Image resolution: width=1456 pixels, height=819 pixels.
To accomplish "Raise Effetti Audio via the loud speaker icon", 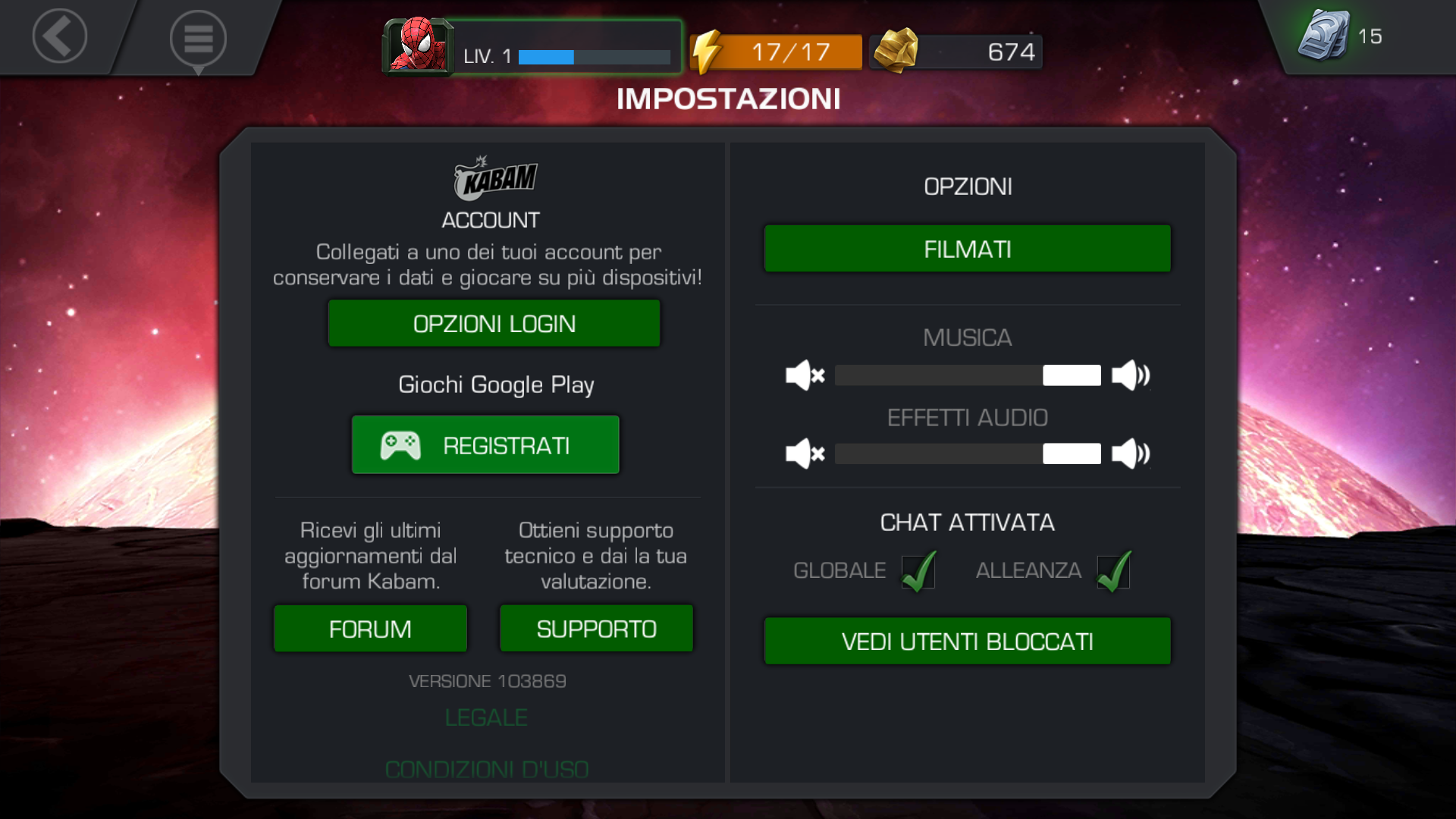I will point(1131,453).
